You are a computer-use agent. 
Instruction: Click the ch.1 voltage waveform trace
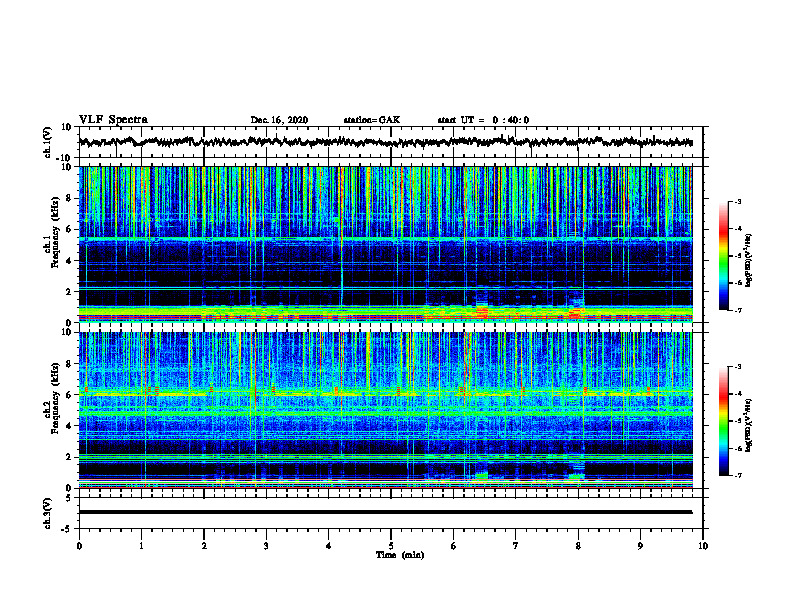click(385, 142)
